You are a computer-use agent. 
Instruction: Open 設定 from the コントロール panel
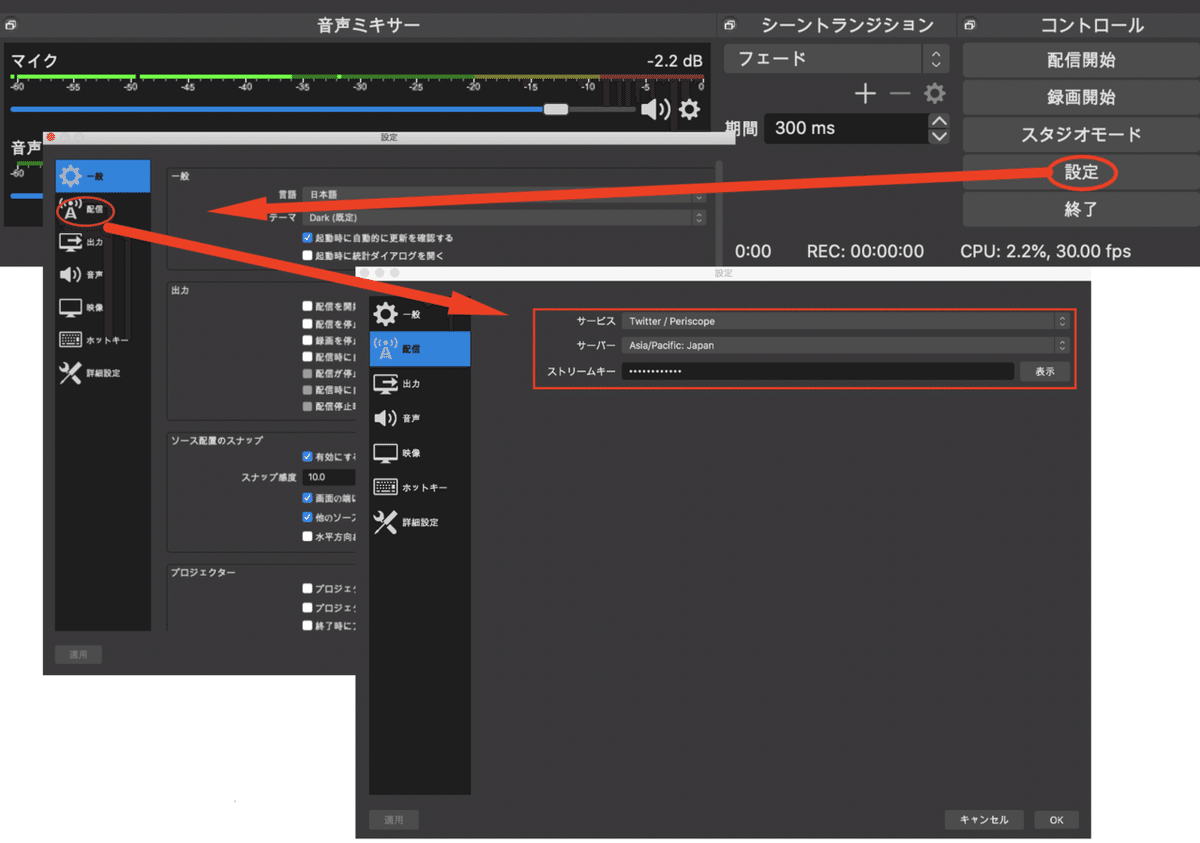(x=1080, y=172)
